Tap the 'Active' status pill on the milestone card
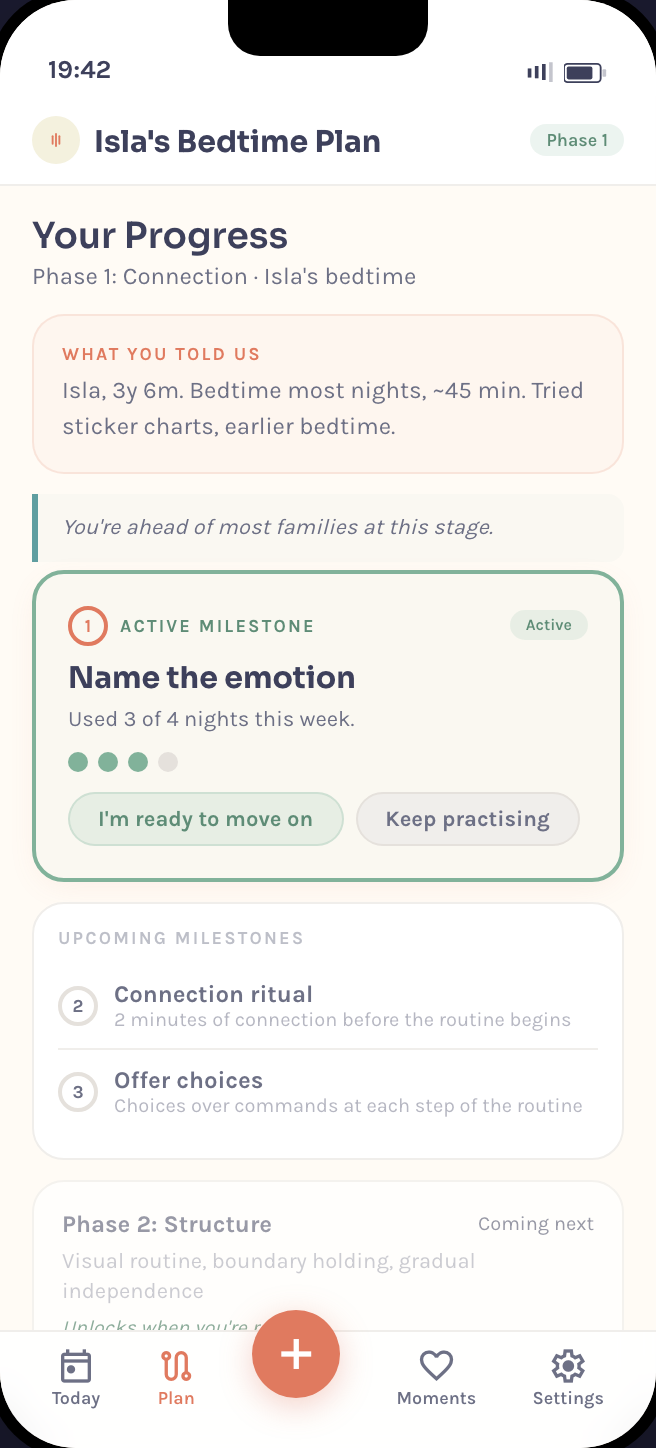 548,624
